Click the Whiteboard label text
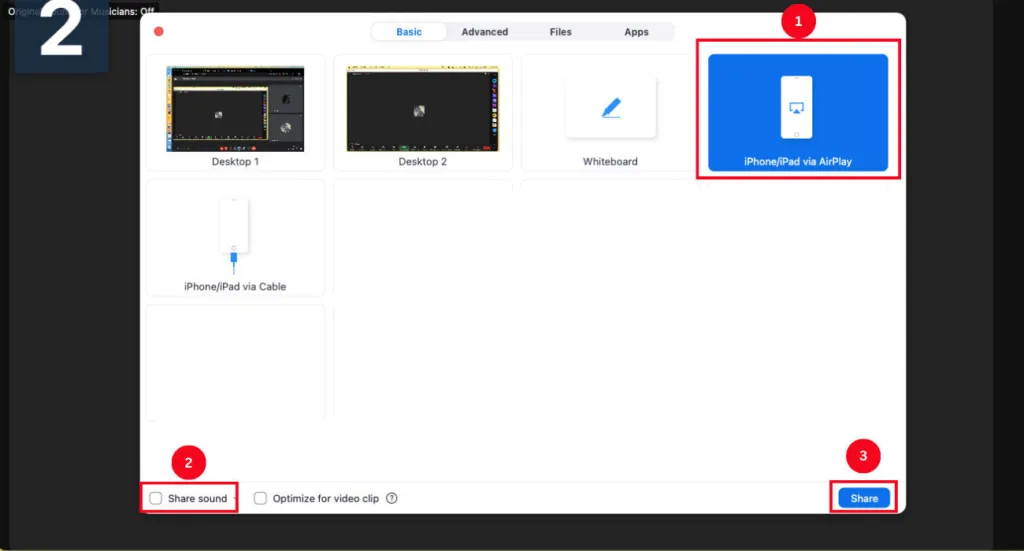The width and height of the screenshot is (1024, 551). pos(610,161)
